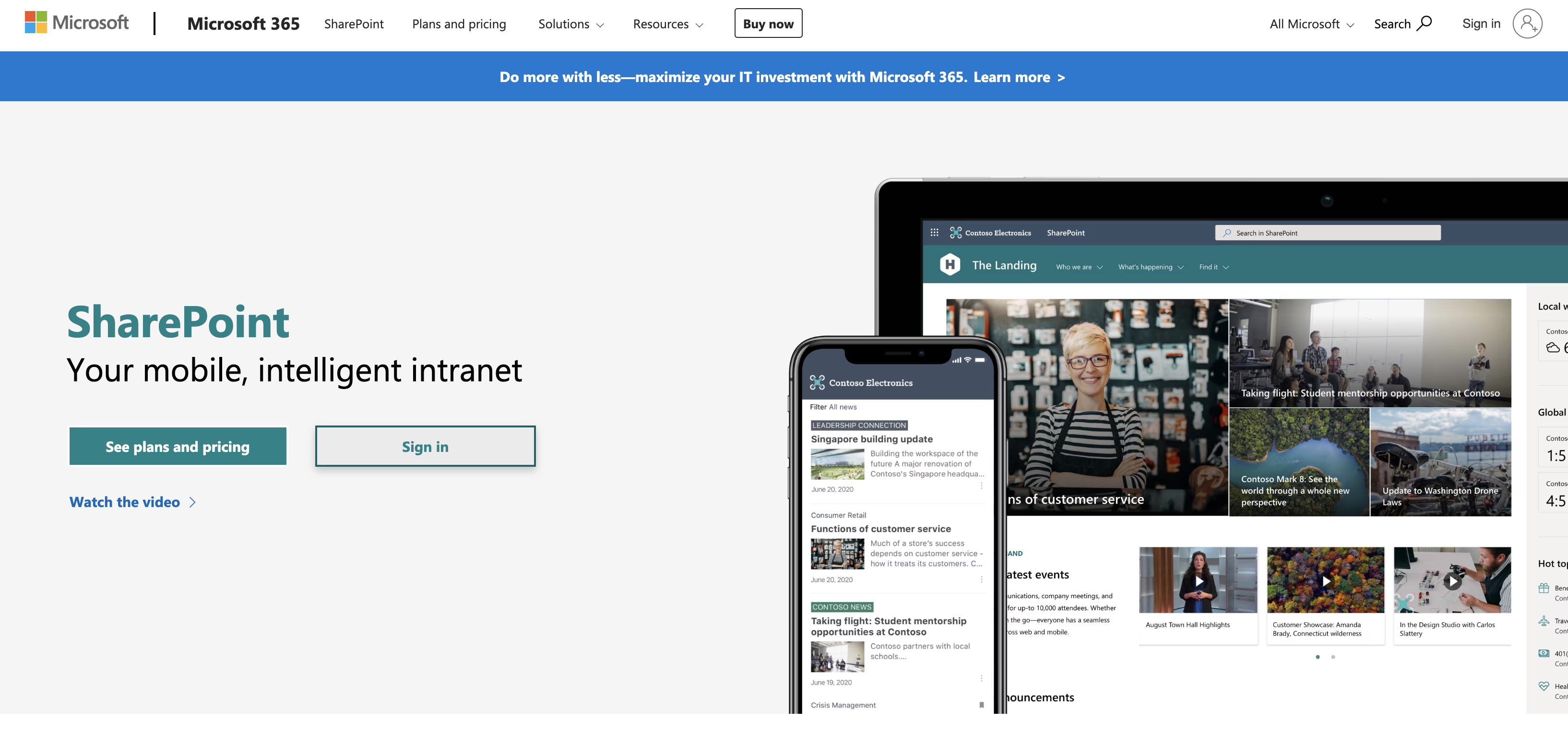The width and height of the screenshot is (1568, 733).
Task: Open more options for customer service article
Action: (x=981, y=579)
